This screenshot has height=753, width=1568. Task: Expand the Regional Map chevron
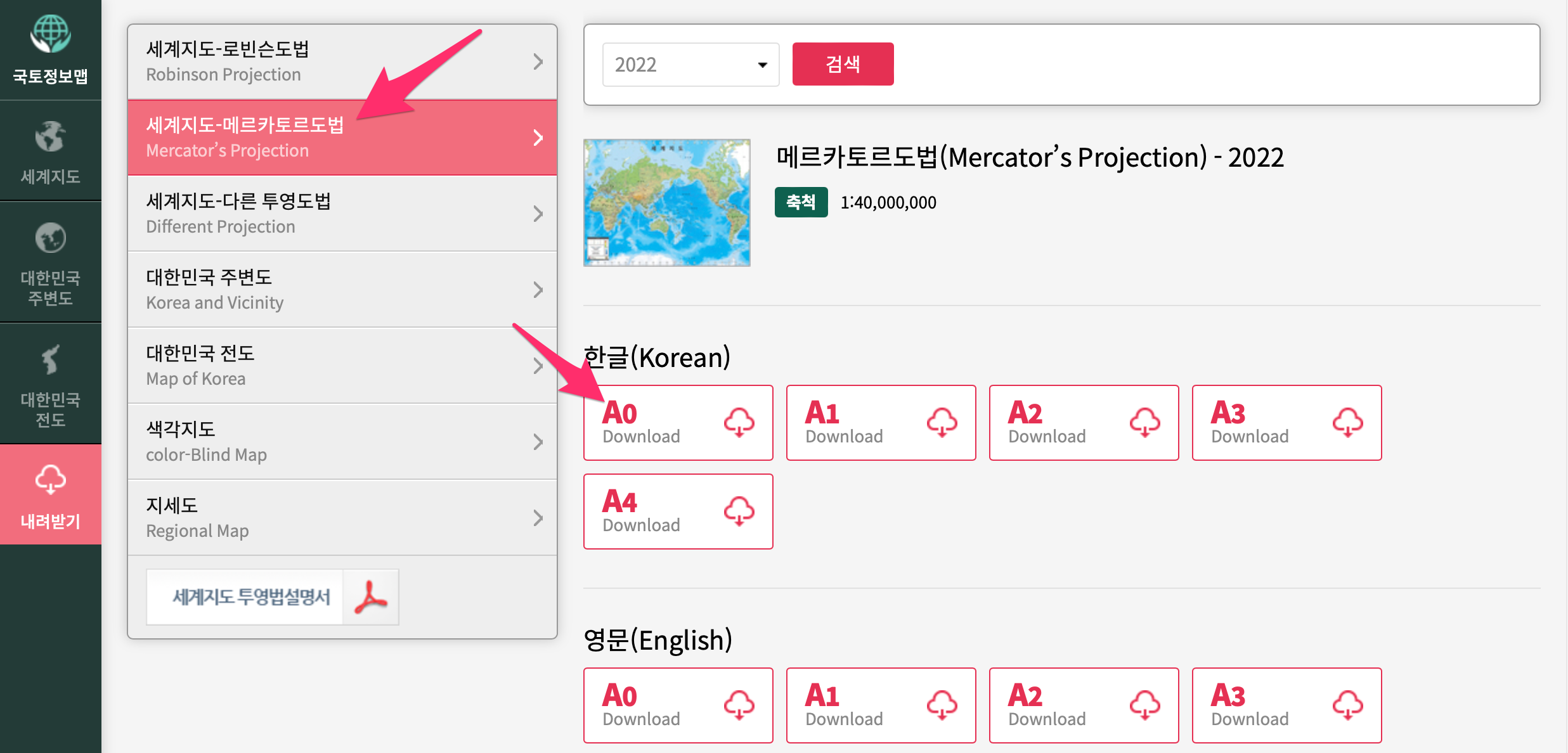pos(538,518)
